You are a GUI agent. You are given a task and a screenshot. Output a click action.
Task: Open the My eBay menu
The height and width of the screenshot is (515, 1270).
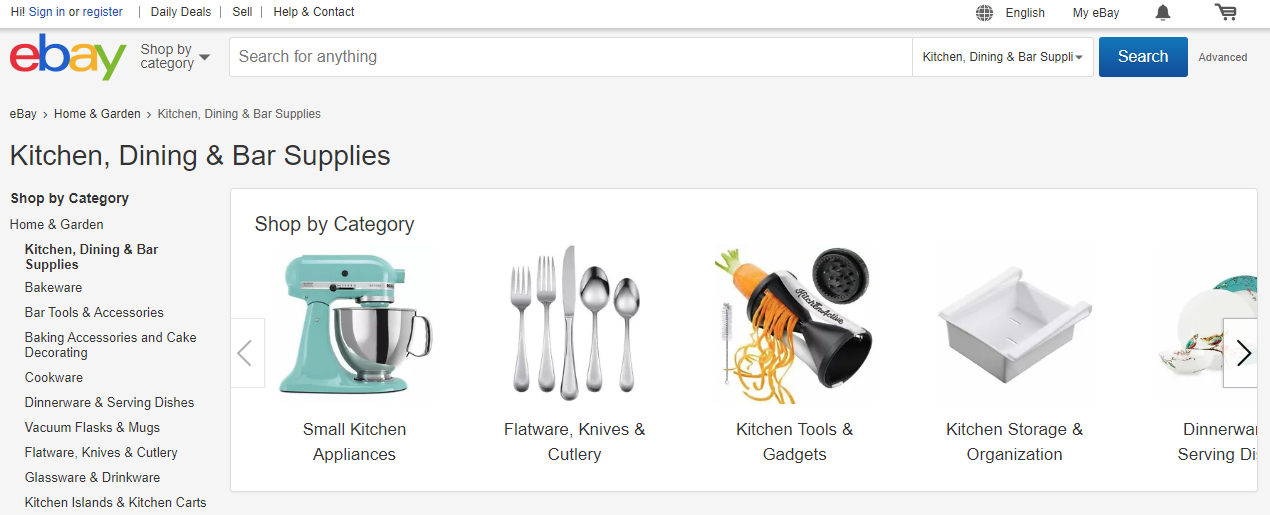[1096, 13]
